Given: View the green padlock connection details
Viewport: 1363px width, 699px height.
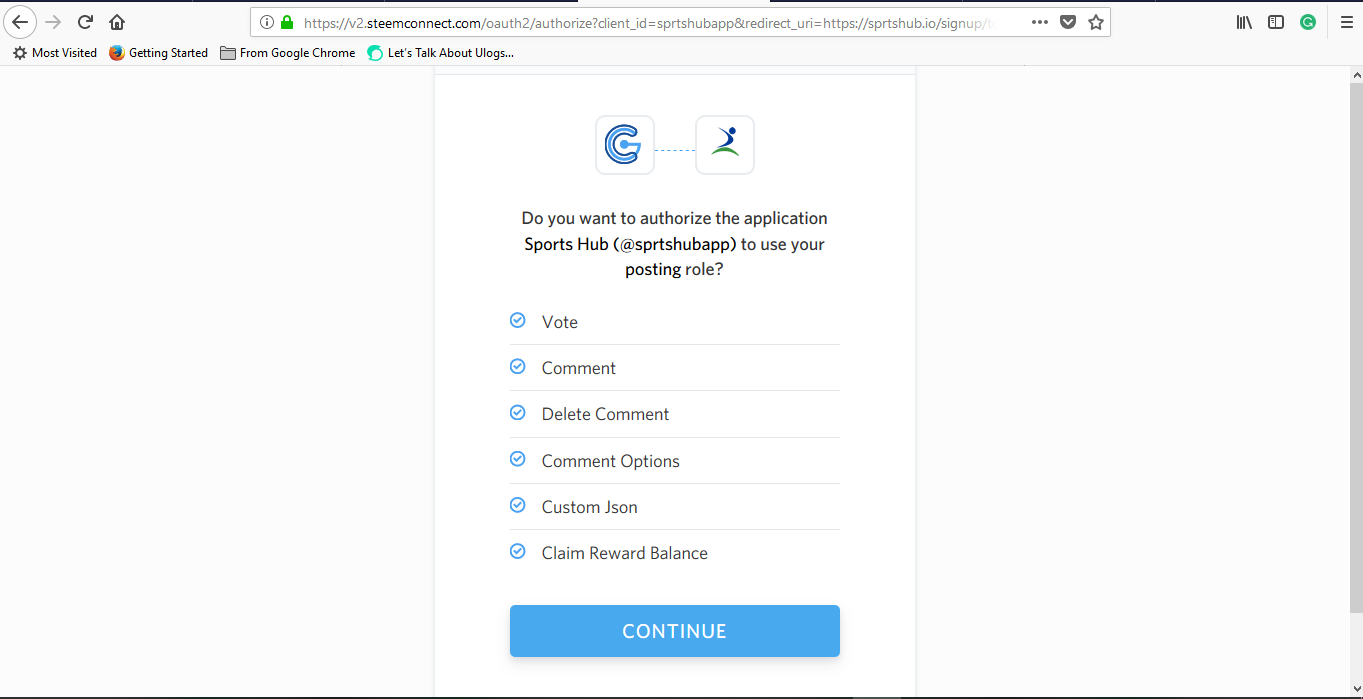Looking at the screenshot, I should pos(287,22).
